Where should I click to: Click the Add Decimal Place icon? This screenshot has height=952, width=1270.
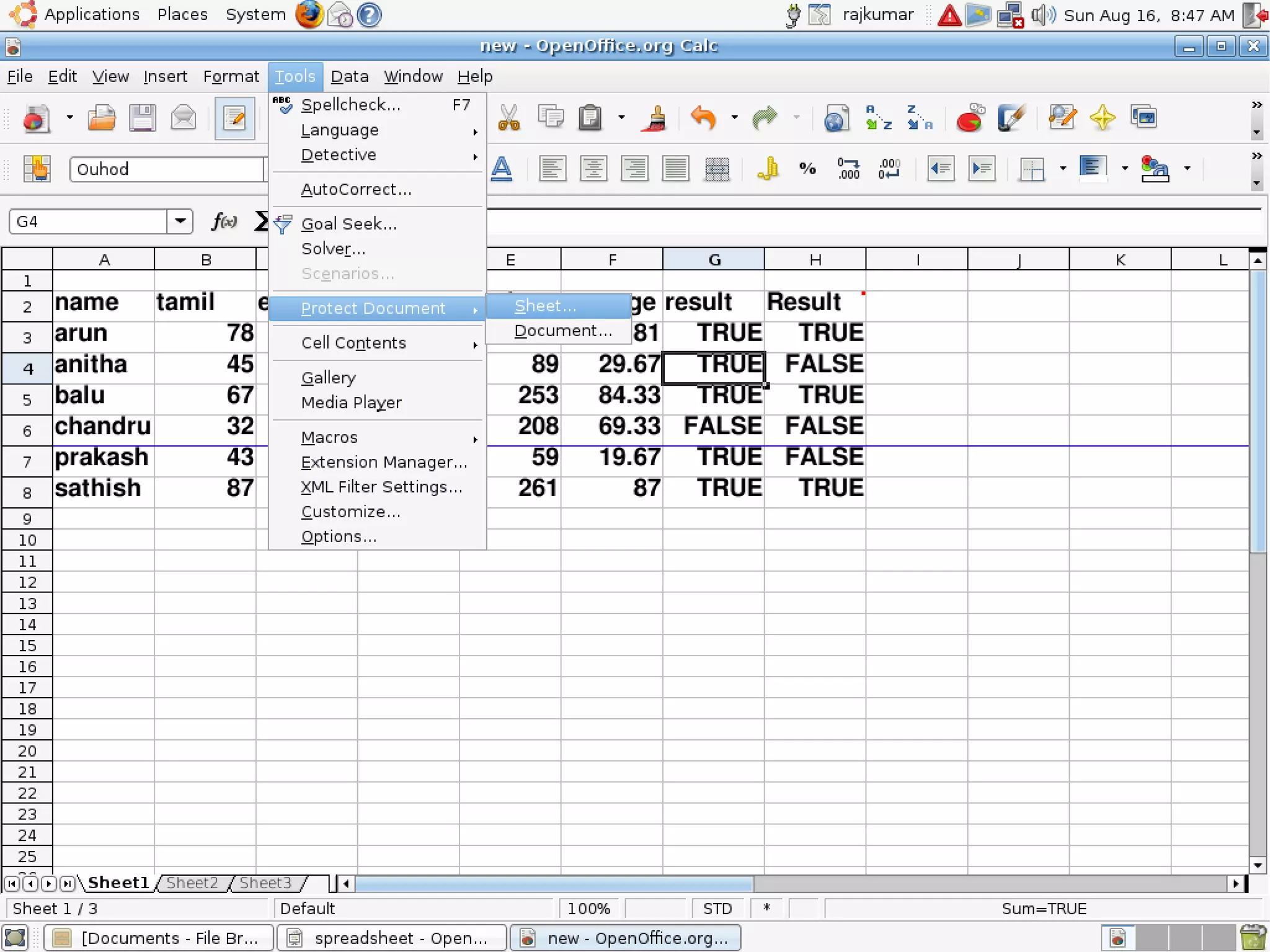click(x=848, y=169)
